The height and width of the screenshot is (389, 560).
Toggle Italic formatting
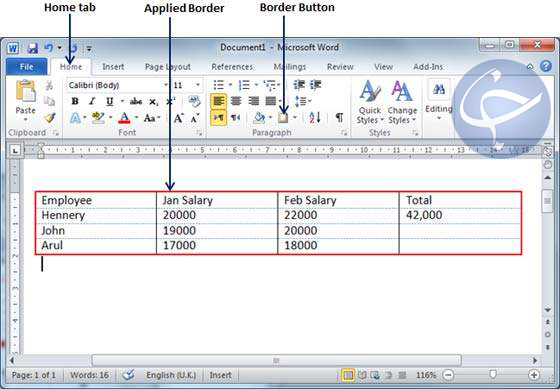[x=92, y=101]
